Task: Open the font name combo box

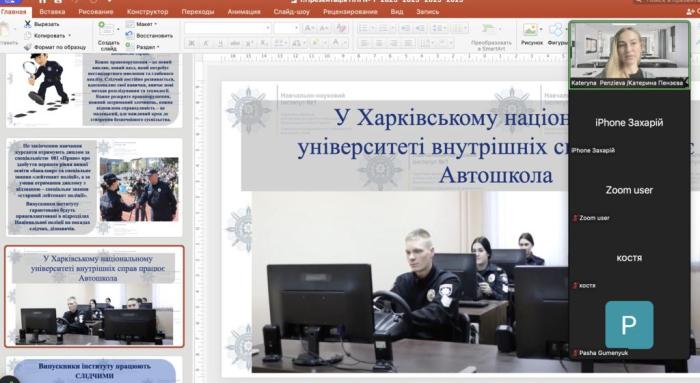Action: click(x=228, y=29)
